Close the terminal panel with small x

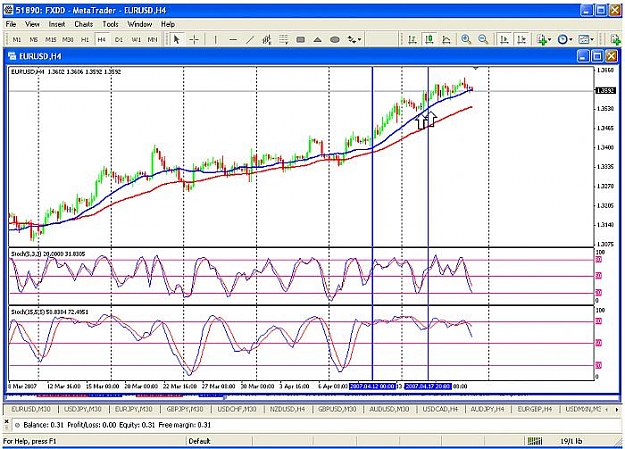tap(6, 421)
